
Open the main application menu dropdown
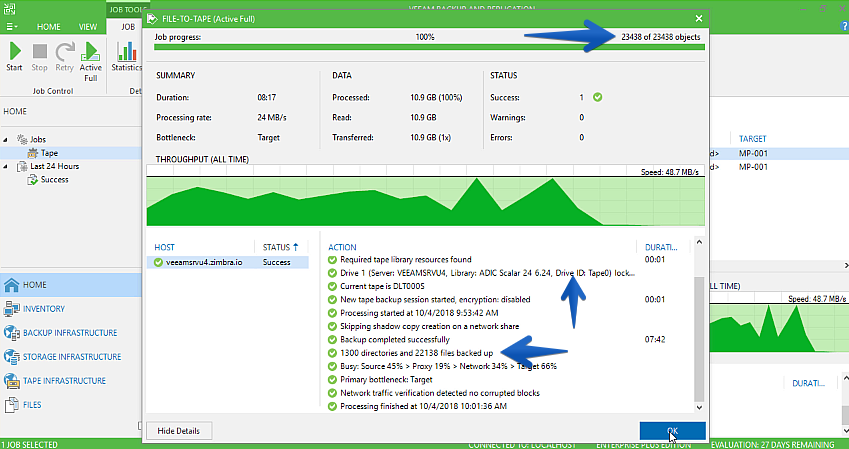point(12,27)
